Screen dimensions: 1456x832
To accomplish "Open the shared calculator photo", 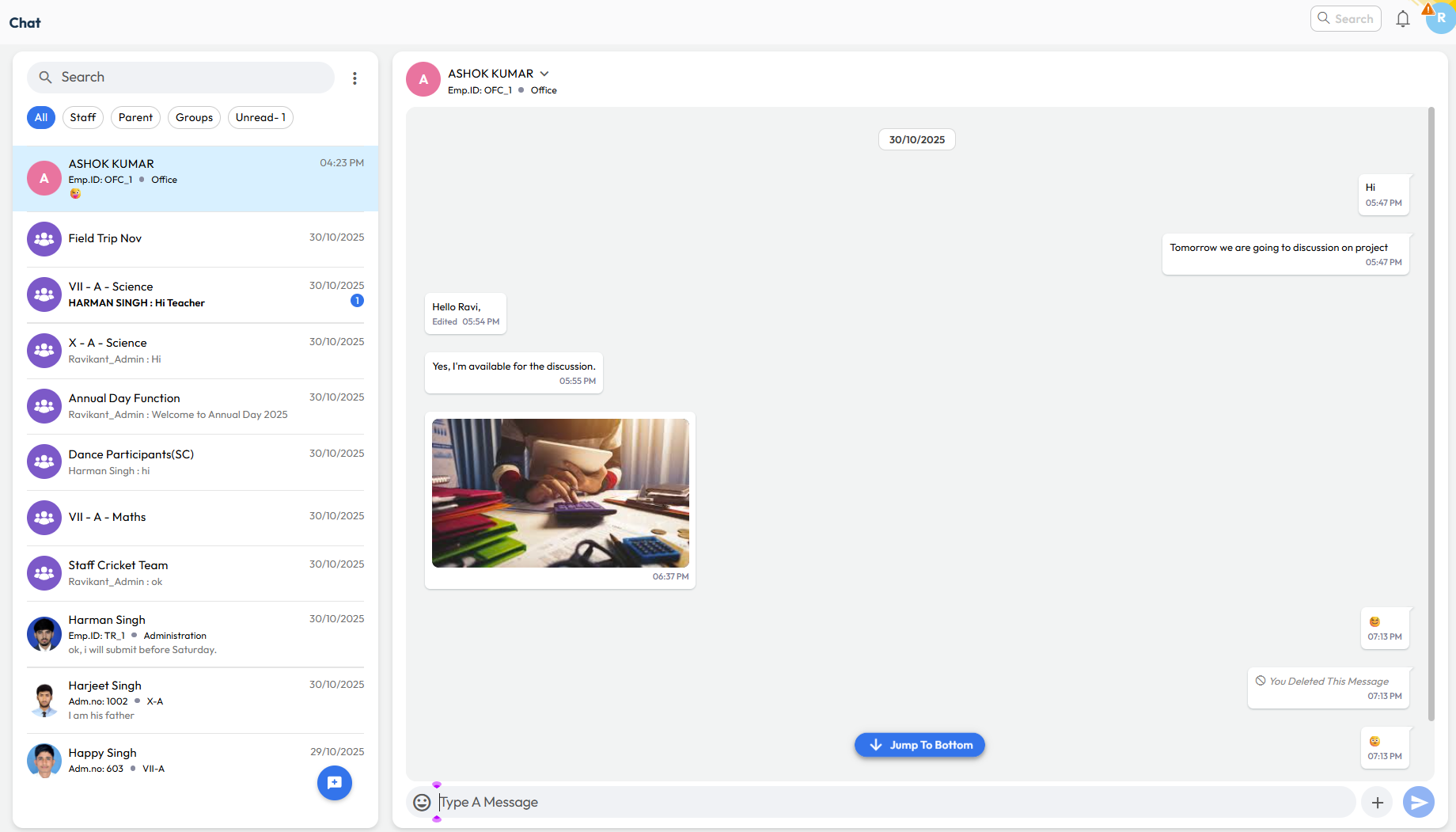I will 560,492.
